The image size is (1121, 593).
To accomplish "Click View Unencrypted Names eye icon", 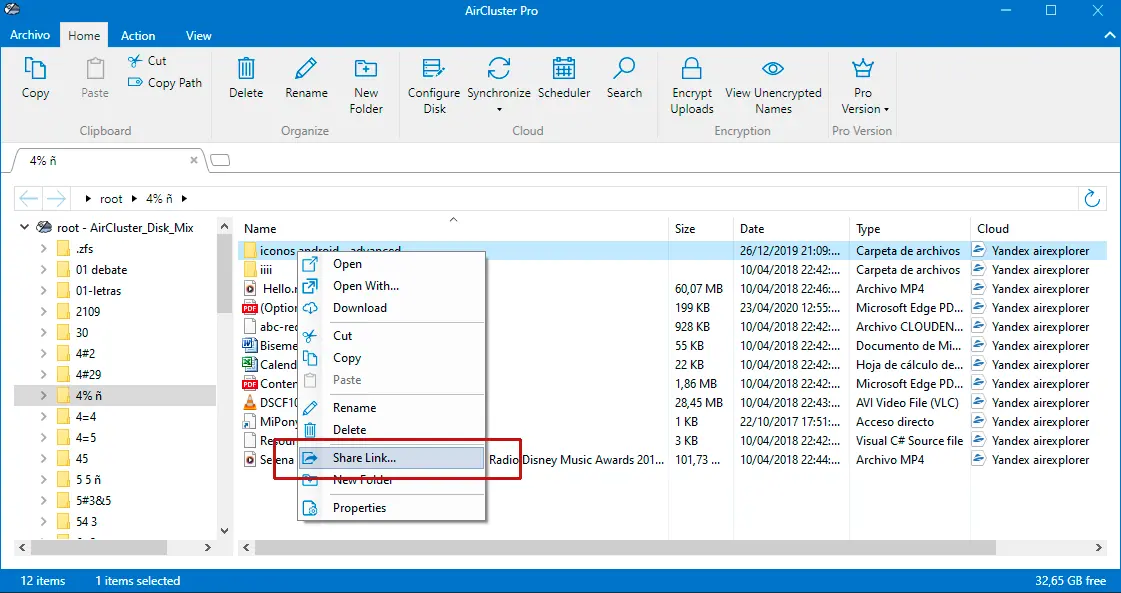I will tap(773, 69).
